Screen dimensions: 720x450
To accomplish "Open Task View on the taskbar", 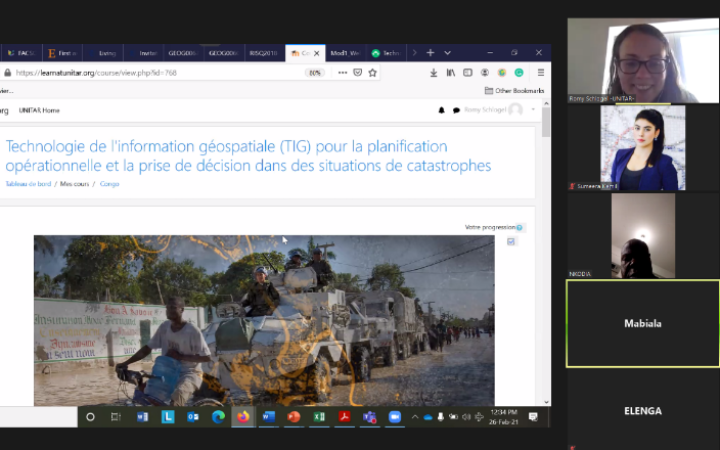I will pyautogui.click(x=116, y=417).
